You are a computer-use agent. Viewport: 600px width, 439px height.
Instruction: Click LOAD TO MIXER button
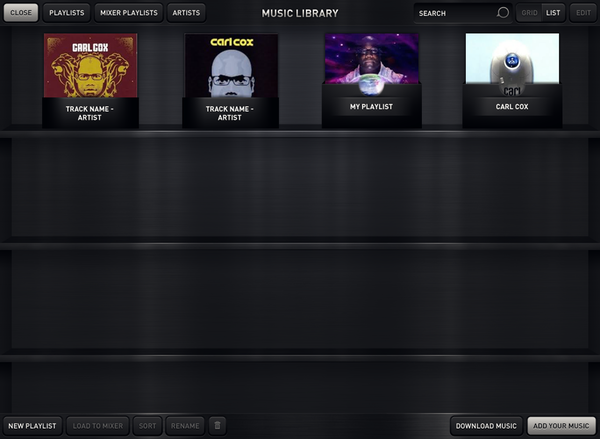pyautogui.click(x=98, y=426)
